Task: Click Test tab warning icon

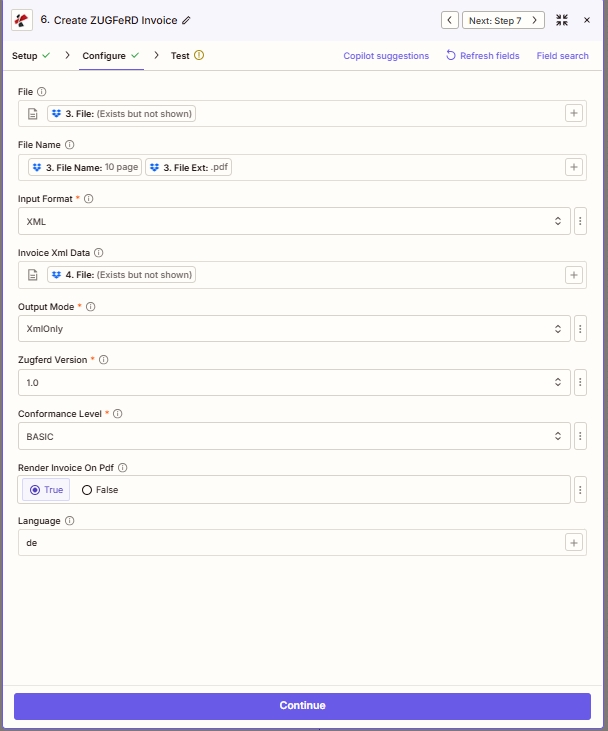Action: pyautogui.click(x=199, y=55)
